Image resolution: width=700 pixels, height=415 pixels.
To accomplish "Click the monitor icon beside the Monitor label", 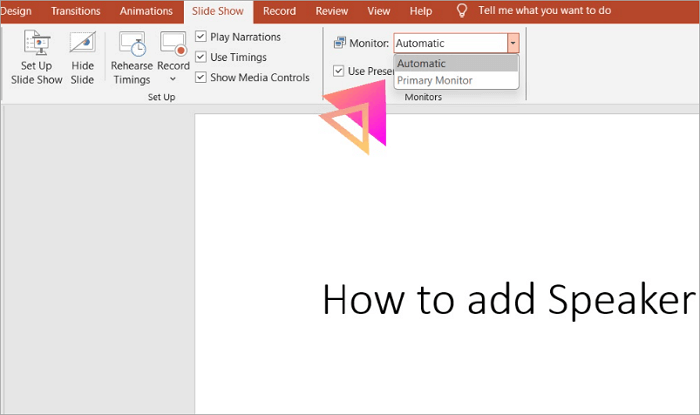I will coord(340,43).
